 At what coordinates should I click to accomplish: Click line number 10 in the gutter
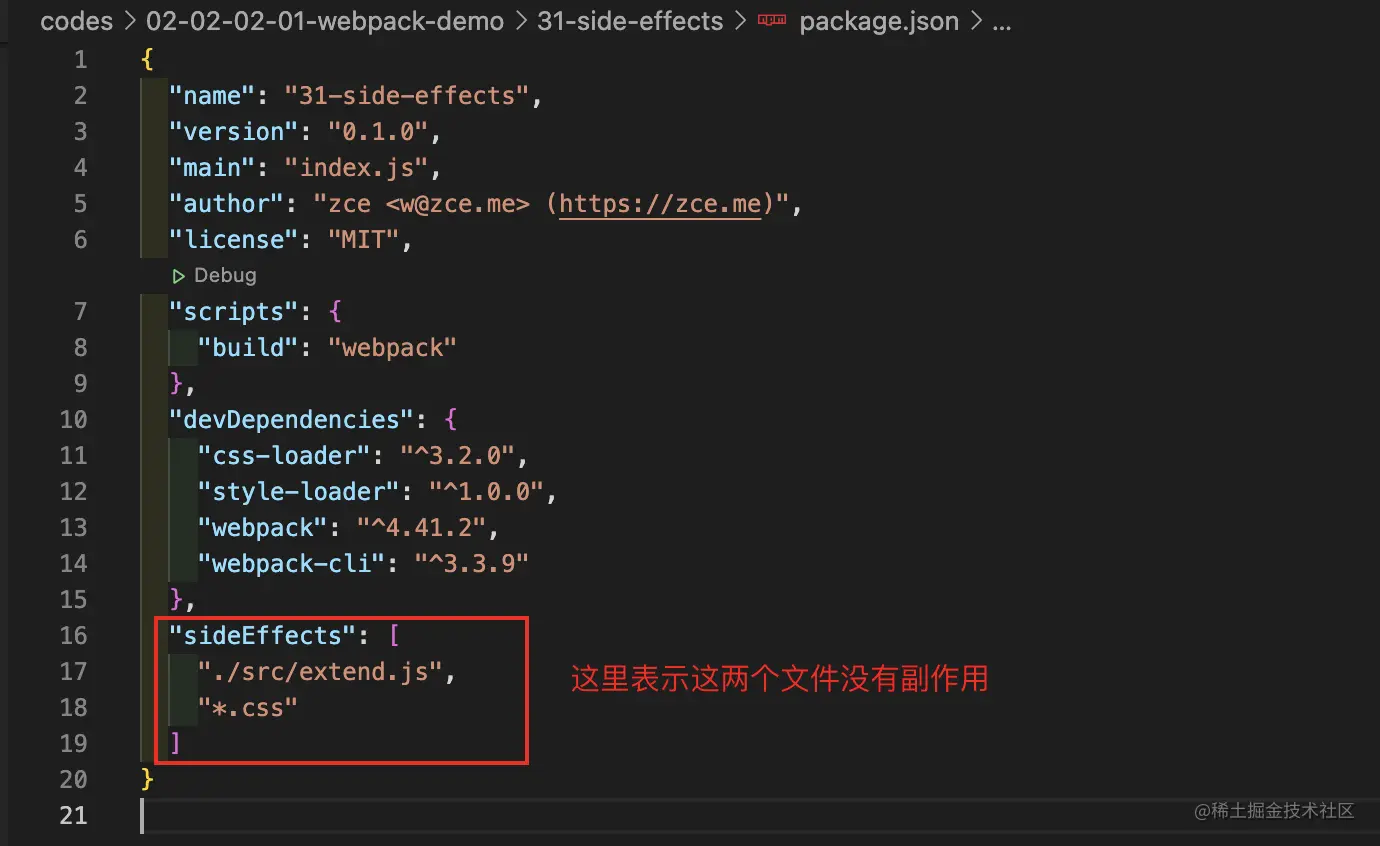73,419
